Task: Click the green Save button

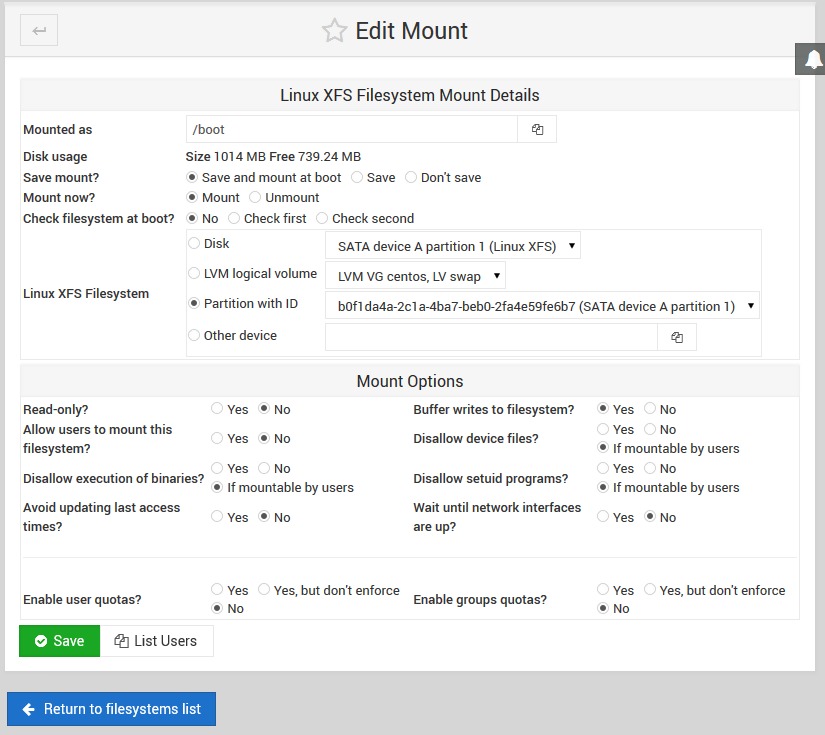Action: click(x=59, y=641)
